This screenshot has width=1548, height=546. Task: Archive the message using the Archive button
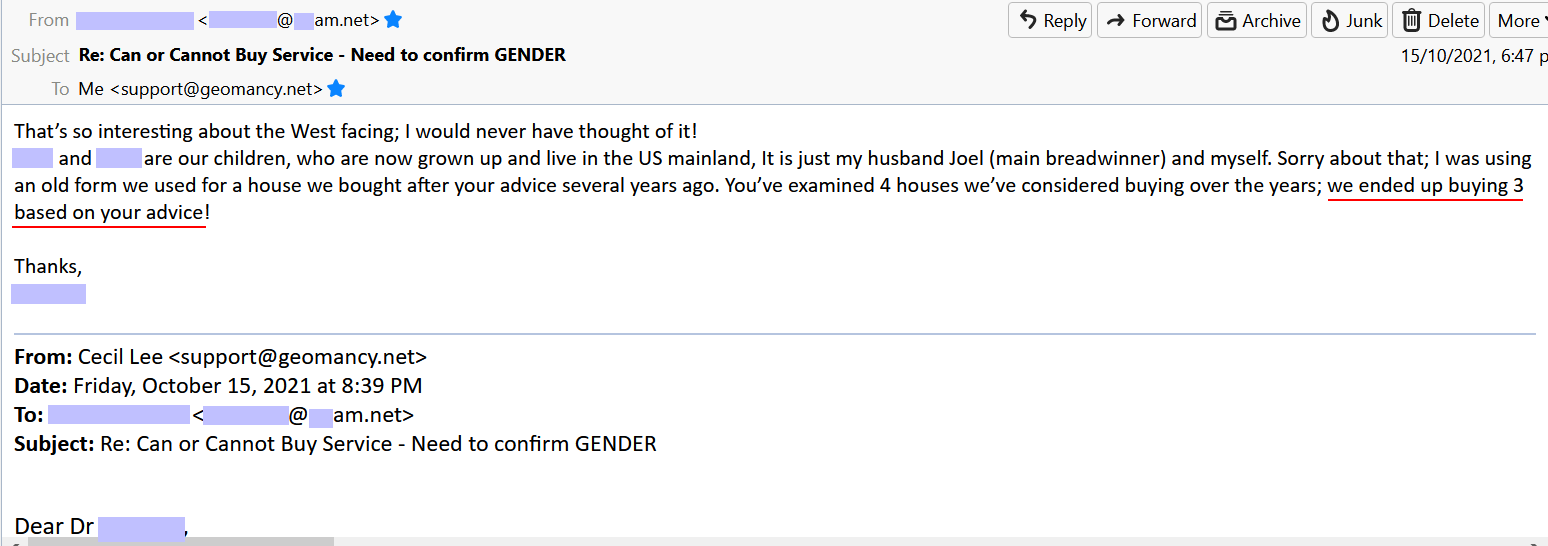(x=1258, y=21)
